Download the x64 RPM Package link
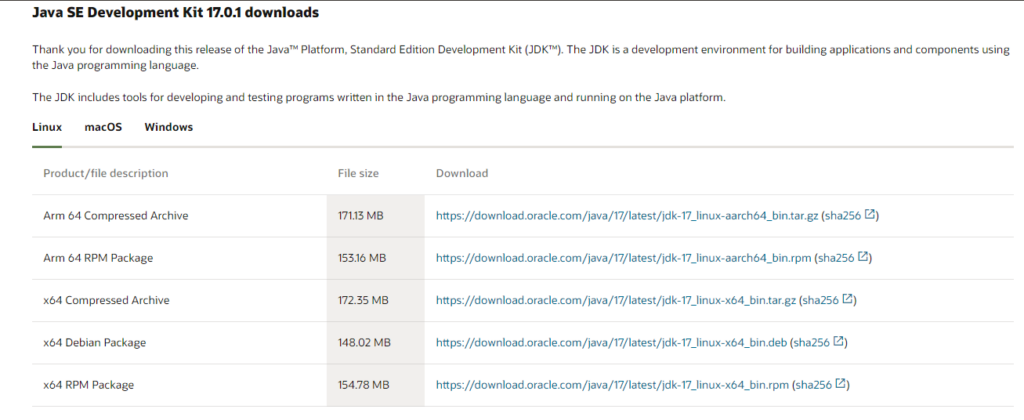The image size is (1024, 420). (613, 385)
